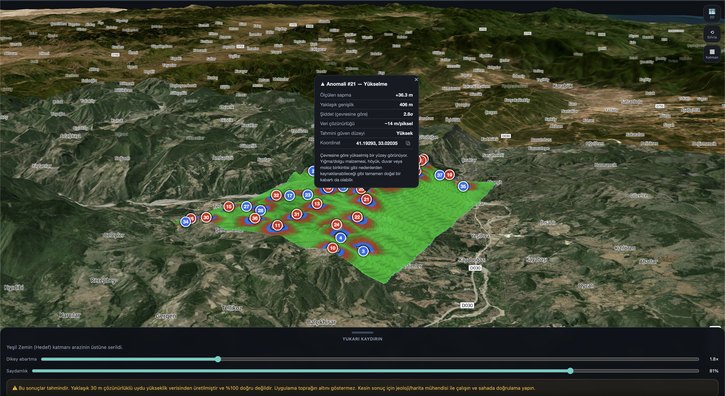Click the Yüksek confidence value
This screenshot has width=725, height=396.
405,133
